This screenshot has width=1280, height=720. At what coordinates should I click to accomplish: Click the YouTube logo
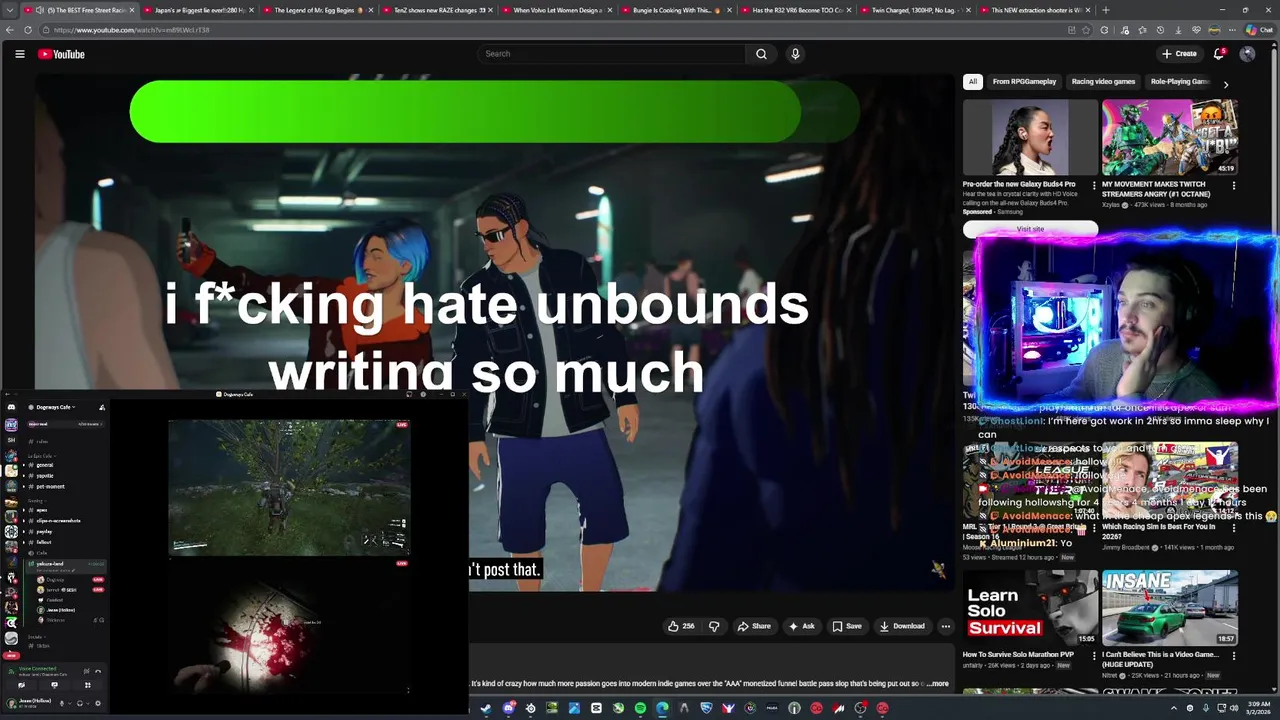[61, 54]
